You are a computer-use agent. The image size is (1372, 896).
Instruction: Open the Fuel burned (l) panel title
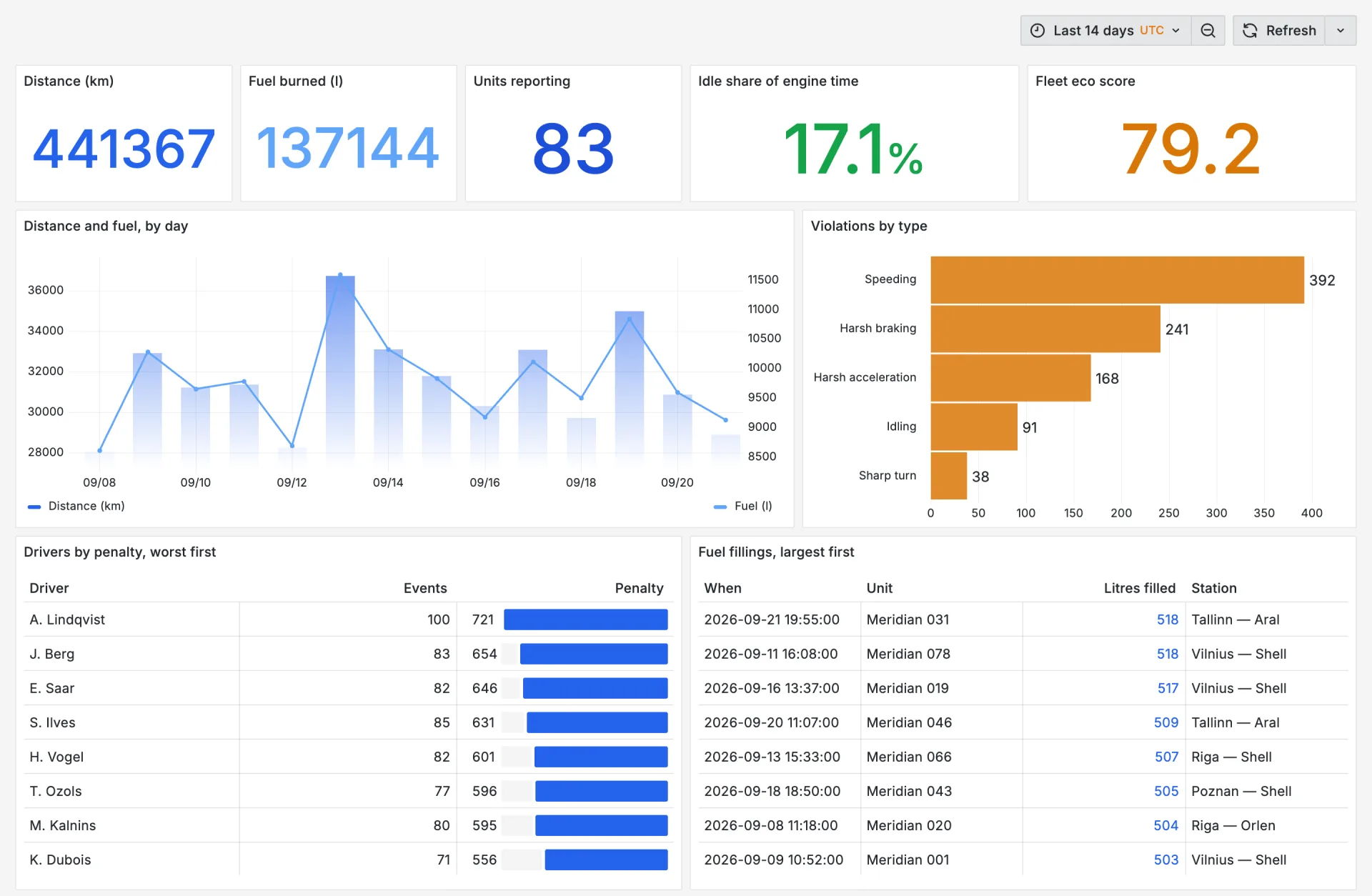(x=296, y=81)
